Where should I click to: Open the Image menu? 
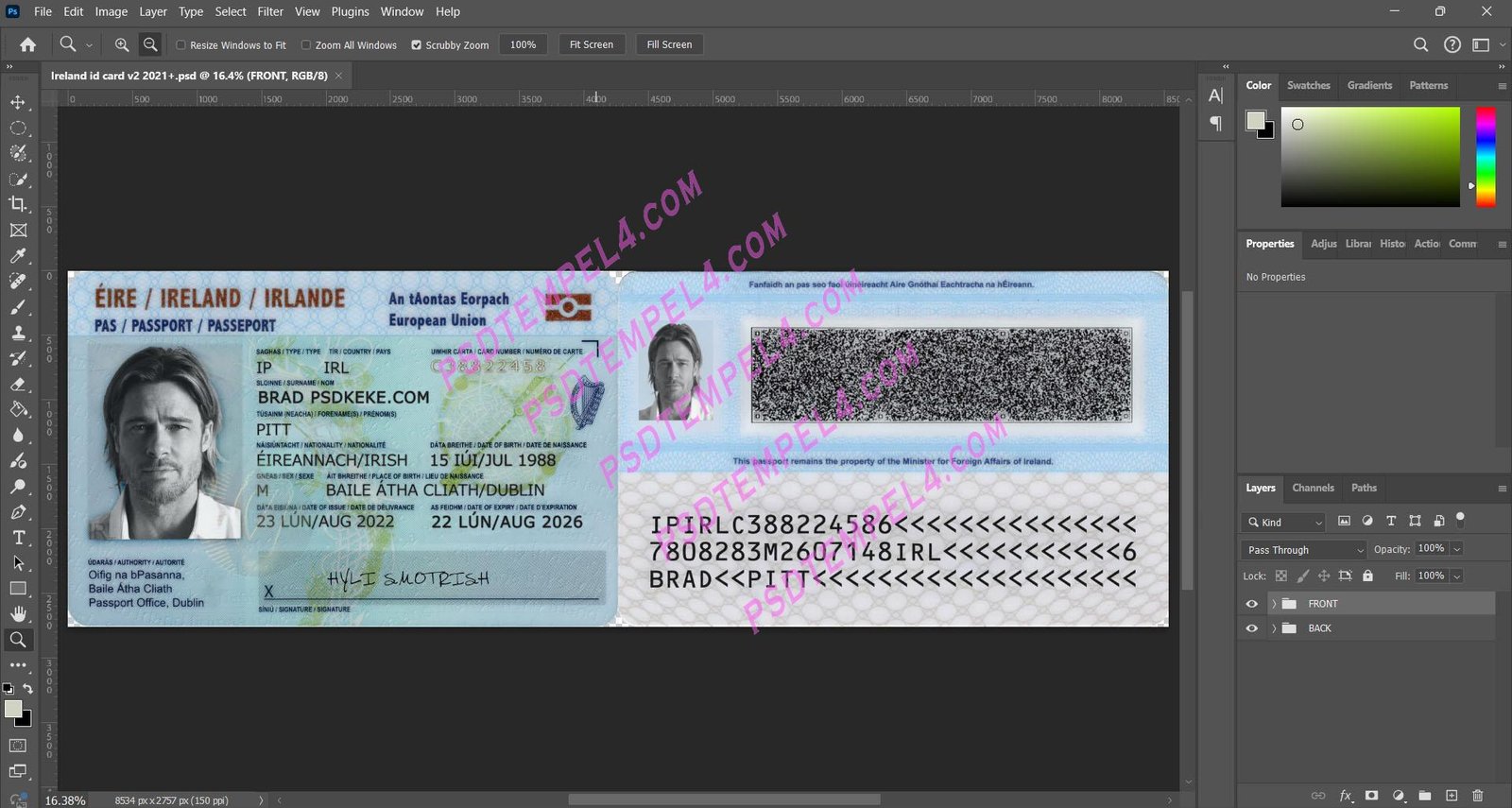tap(111, 11)
